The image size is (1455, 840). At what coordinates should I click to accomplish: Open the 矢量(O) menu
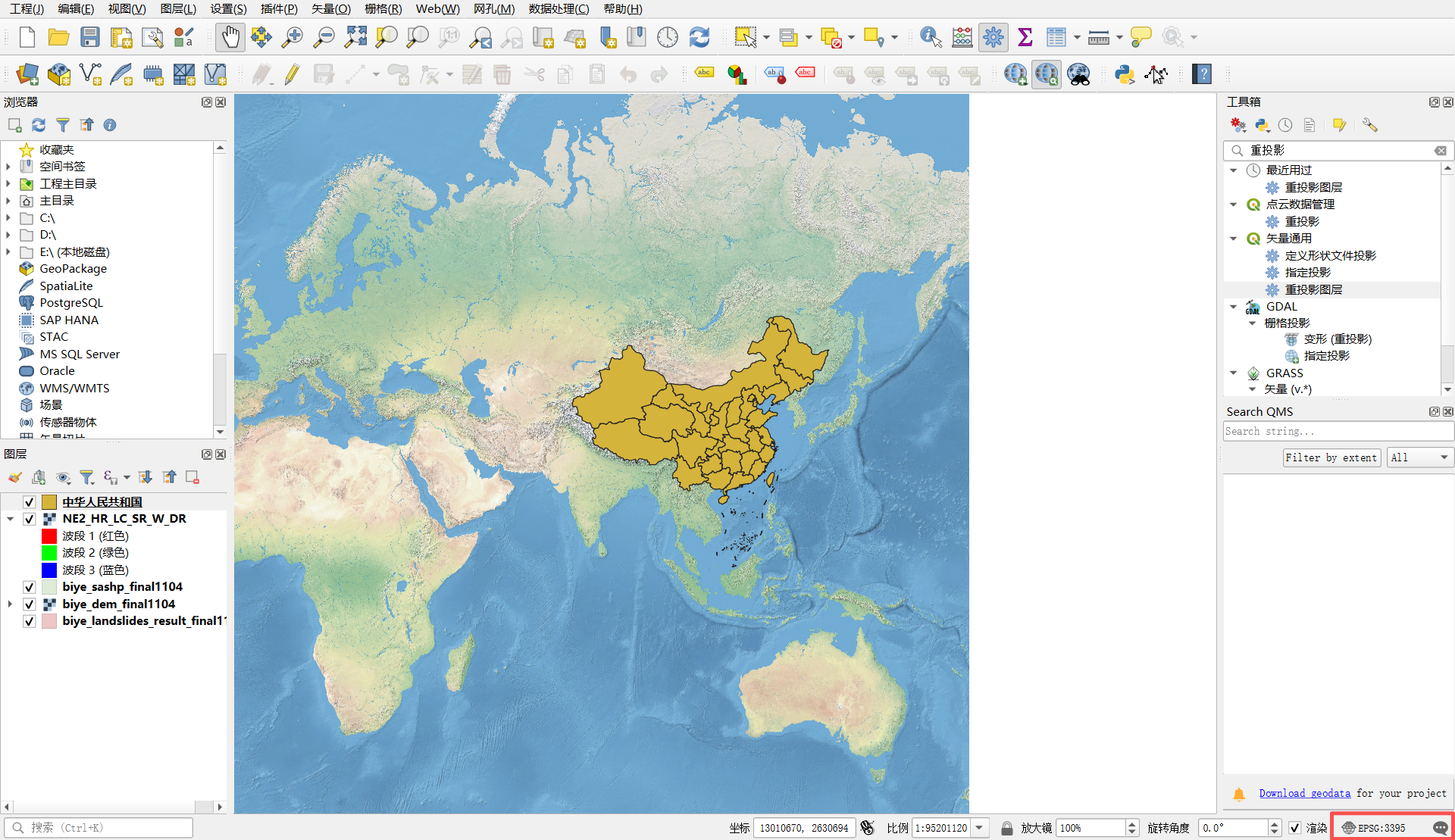(x=330, y=8)
